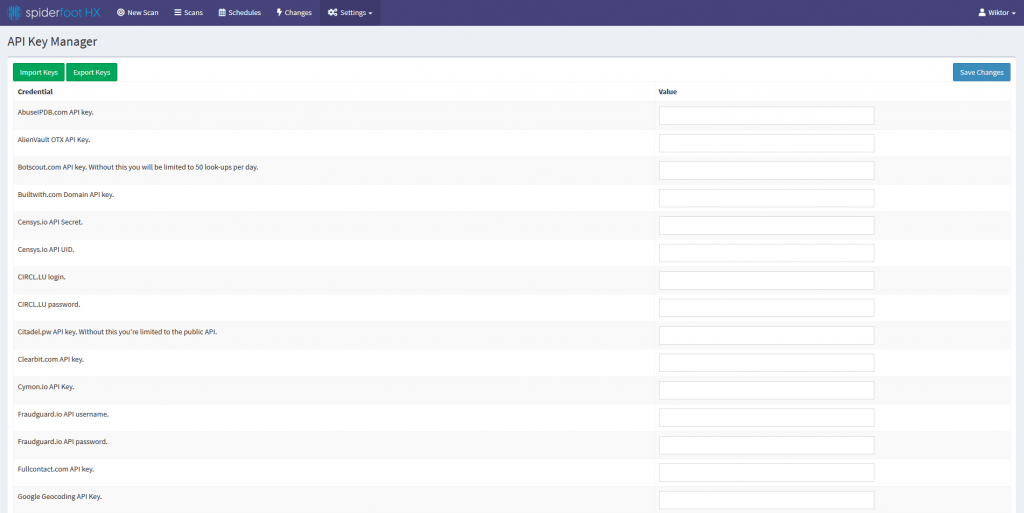This screenshot has height=513, width=1024.
Task: Click the Settings gears icon
Action: point(332,12)
